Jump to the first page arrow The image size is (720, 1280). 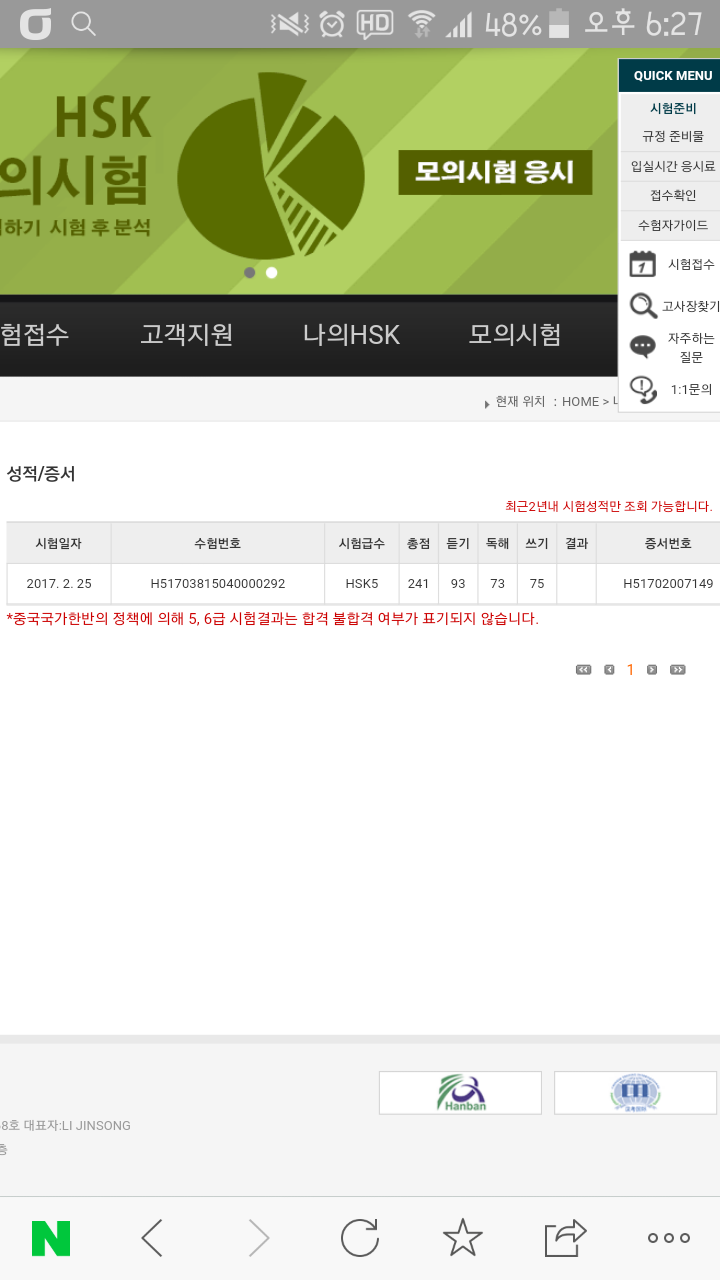click(x=584, y=670)
